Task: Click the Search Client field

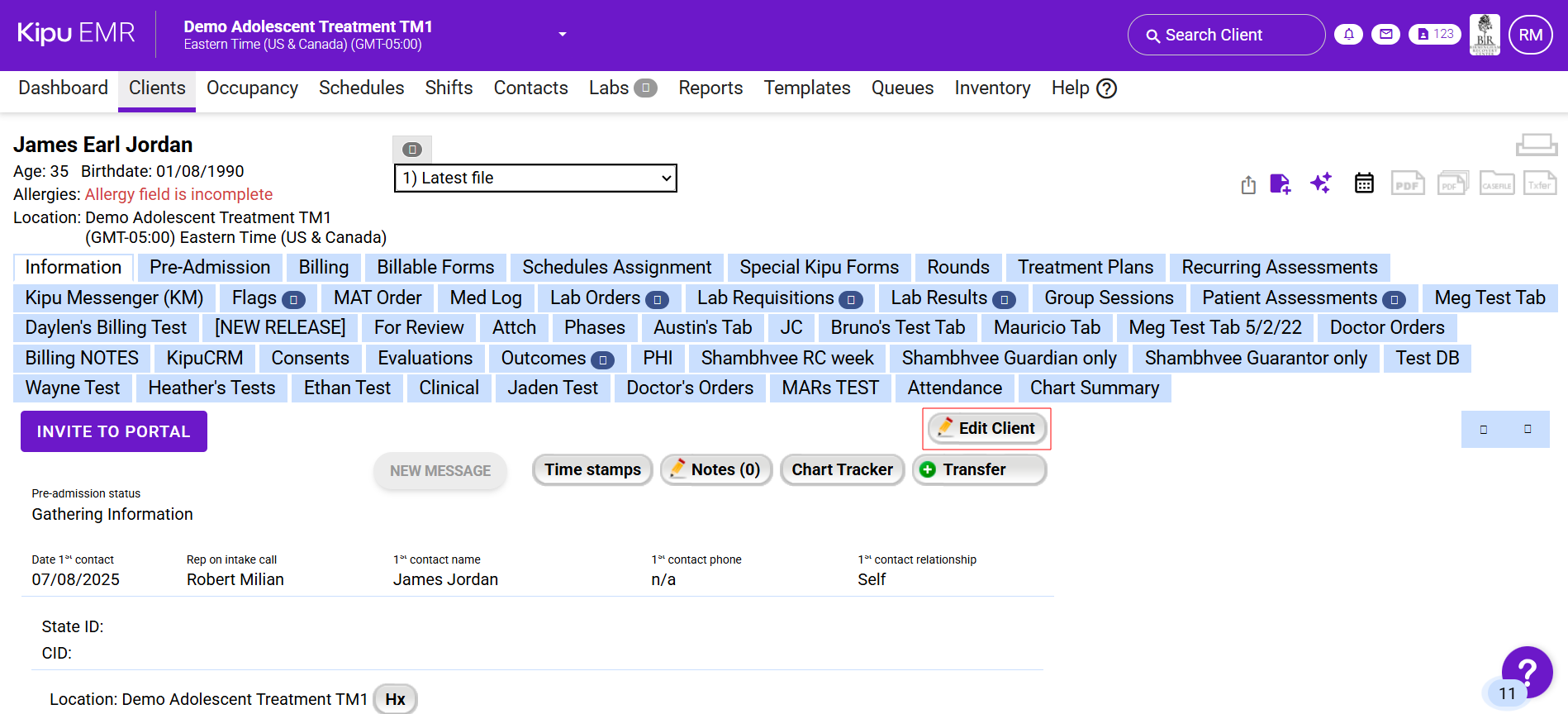Action: point(1226,35)
